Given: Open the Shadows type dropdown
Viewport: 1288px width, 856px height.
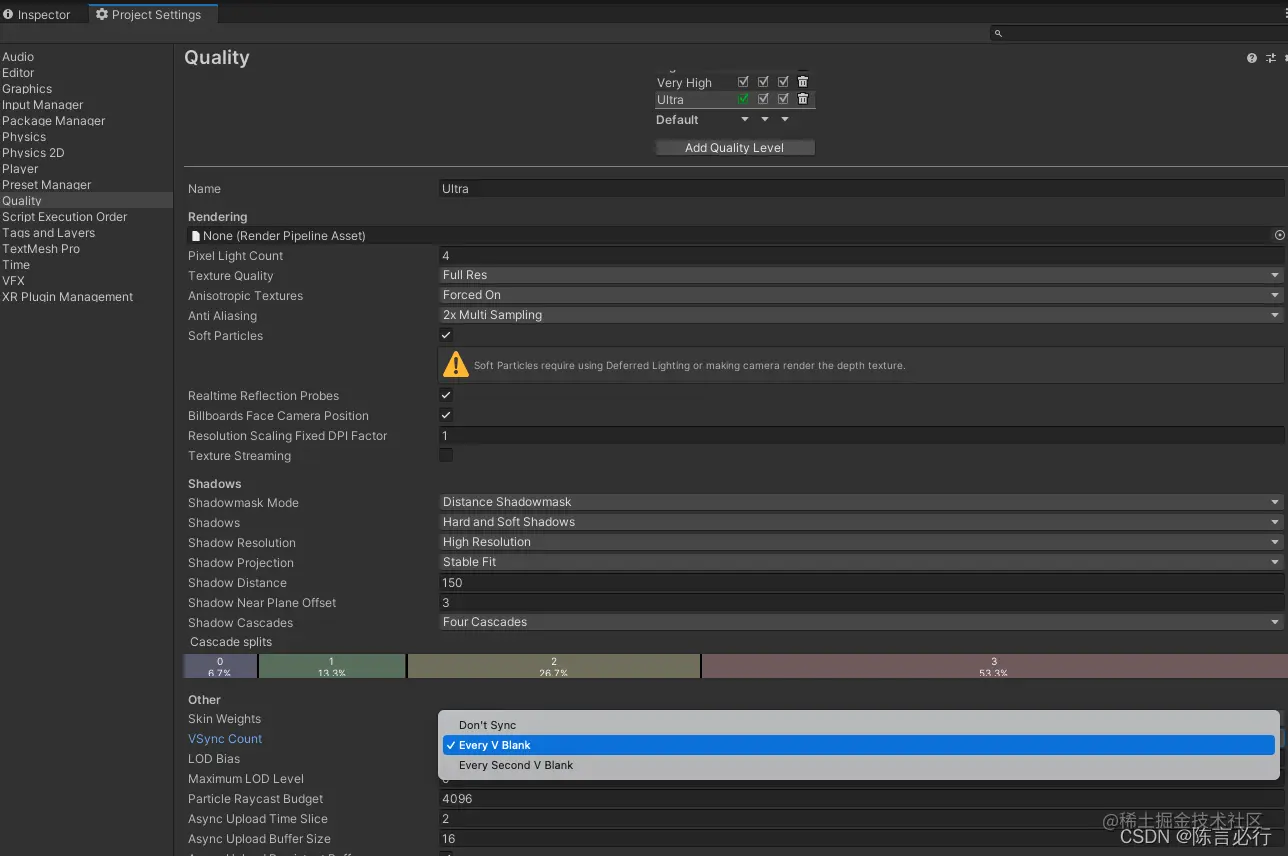Looking at the screenshot, I should point(861,522).
